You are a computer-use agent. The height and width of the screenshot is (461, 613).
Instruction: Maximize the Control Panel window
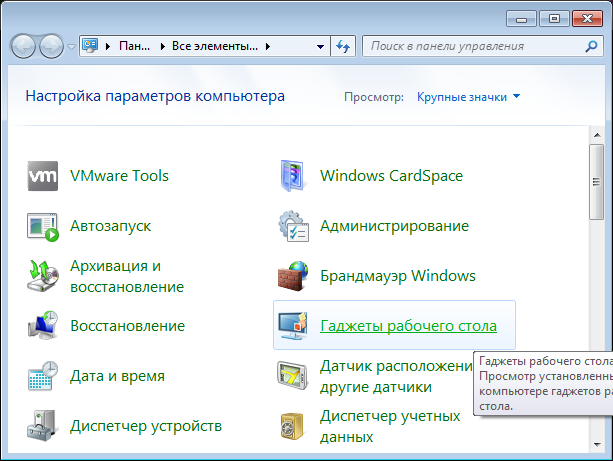554,18
